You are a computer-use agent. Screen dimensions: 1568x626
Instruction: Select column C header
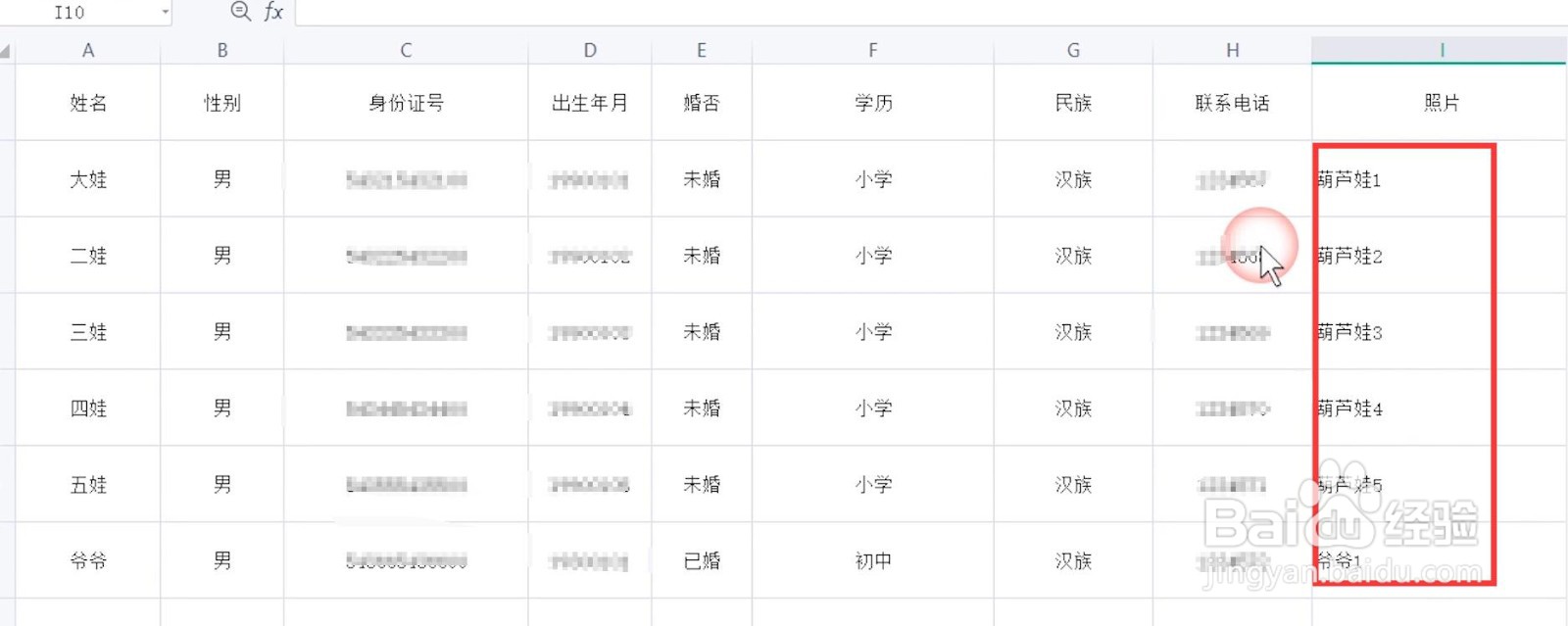click(406, 50)
